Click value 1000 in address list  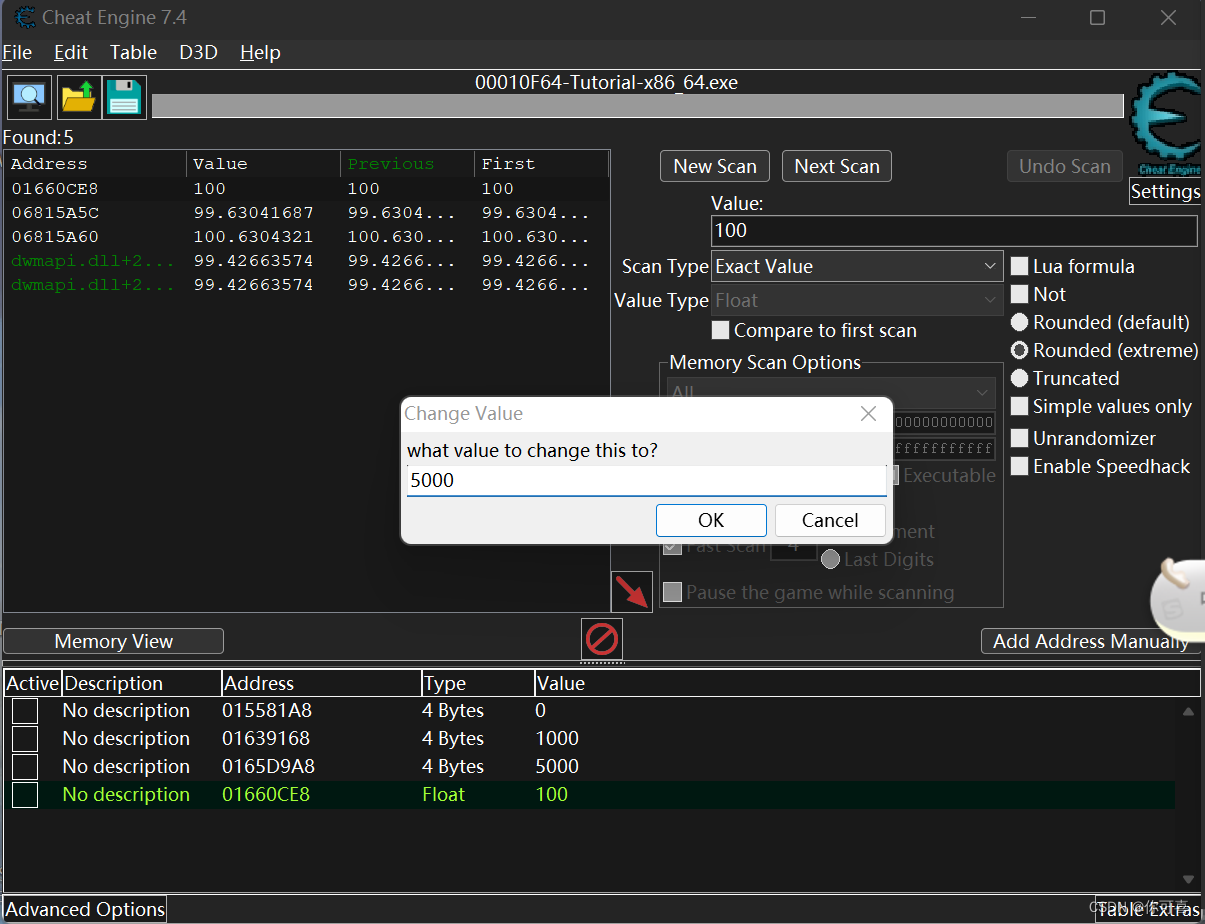coord(557,738)
